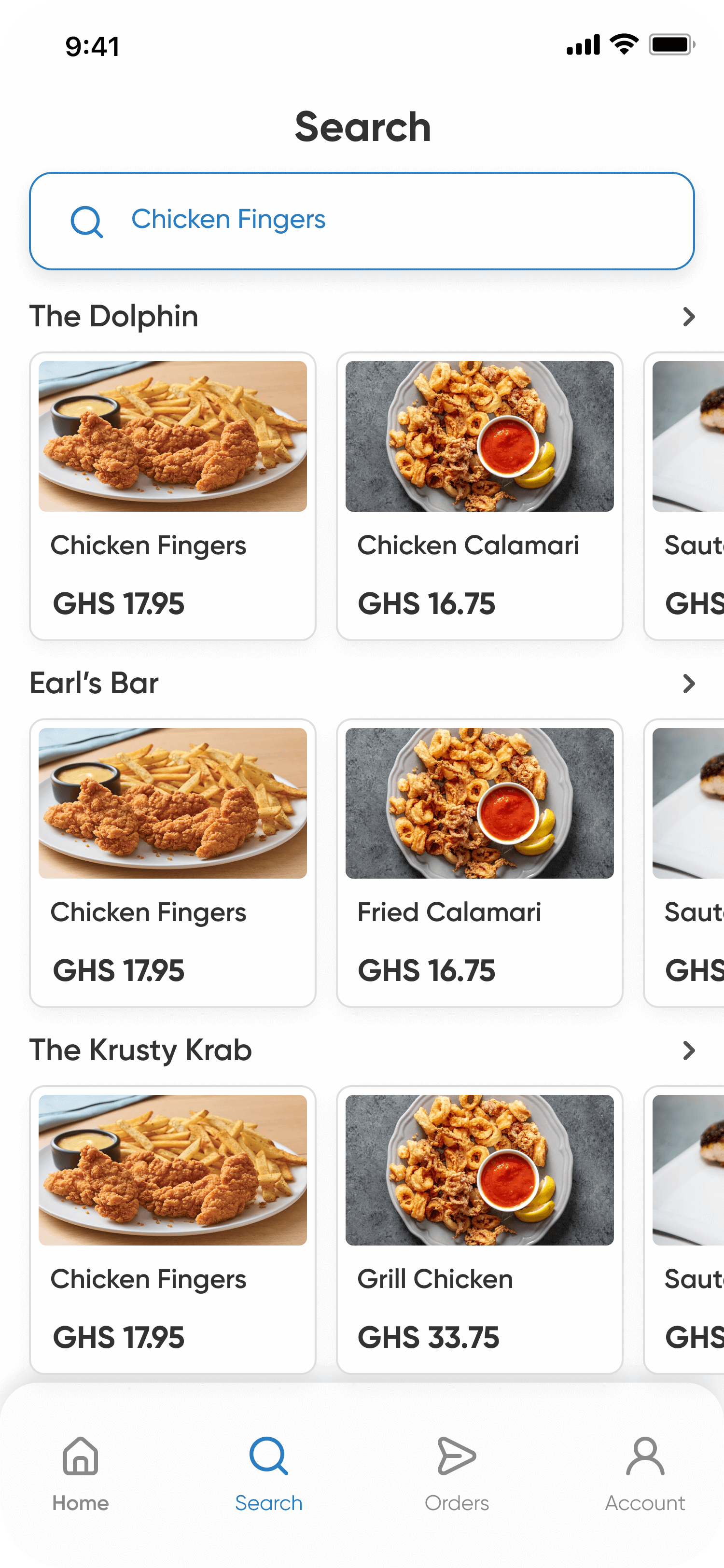
Task: Tap the magnifier icon in search field
Action: pyautogui.click(x=86, y=221)
